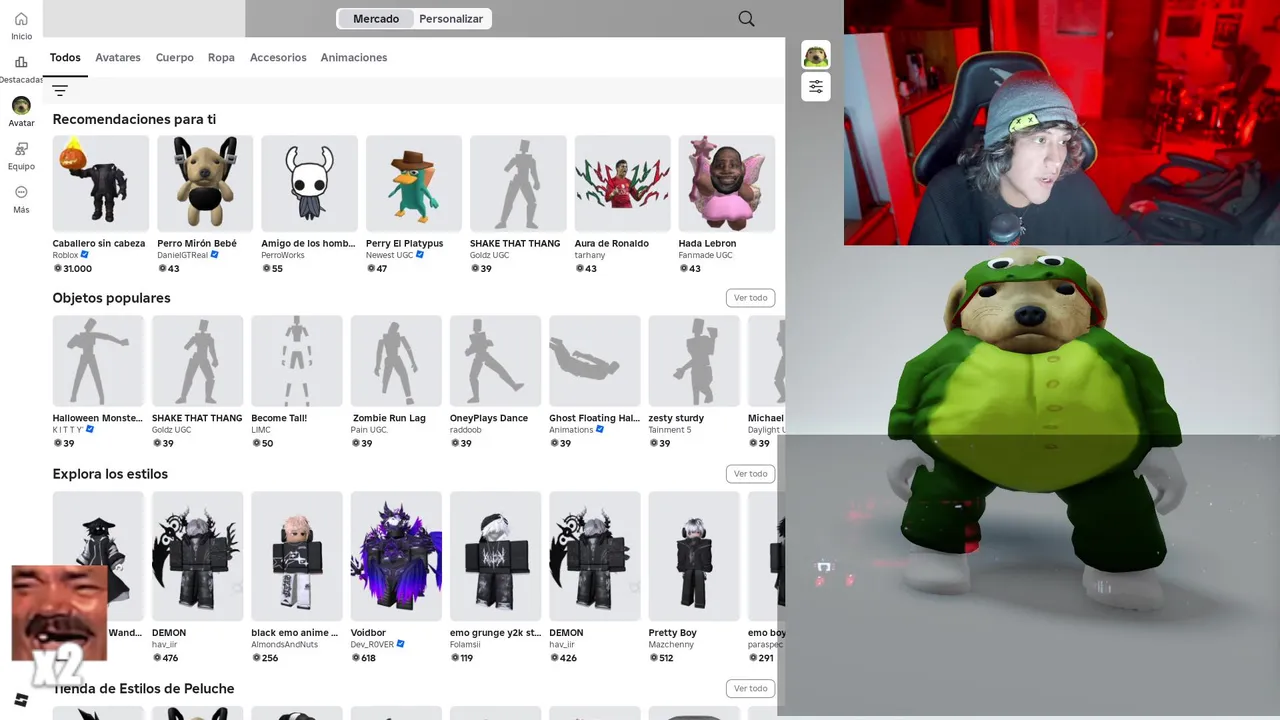Click creator link tarhany
Image resolution: width=1280 pixels, height=720 pixels.
click(x=590, y=255)
